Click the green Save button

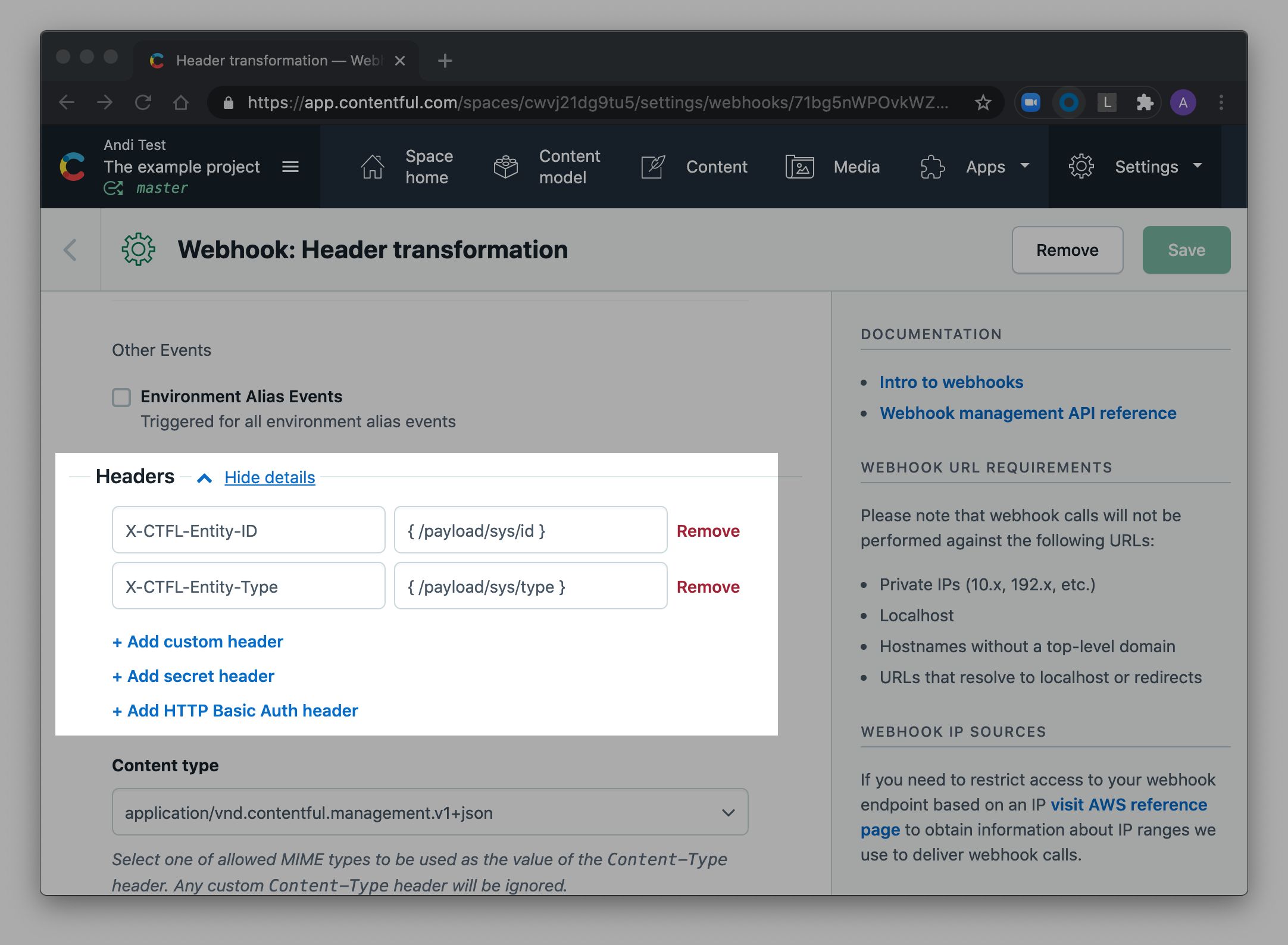[x=1186, y=250]
